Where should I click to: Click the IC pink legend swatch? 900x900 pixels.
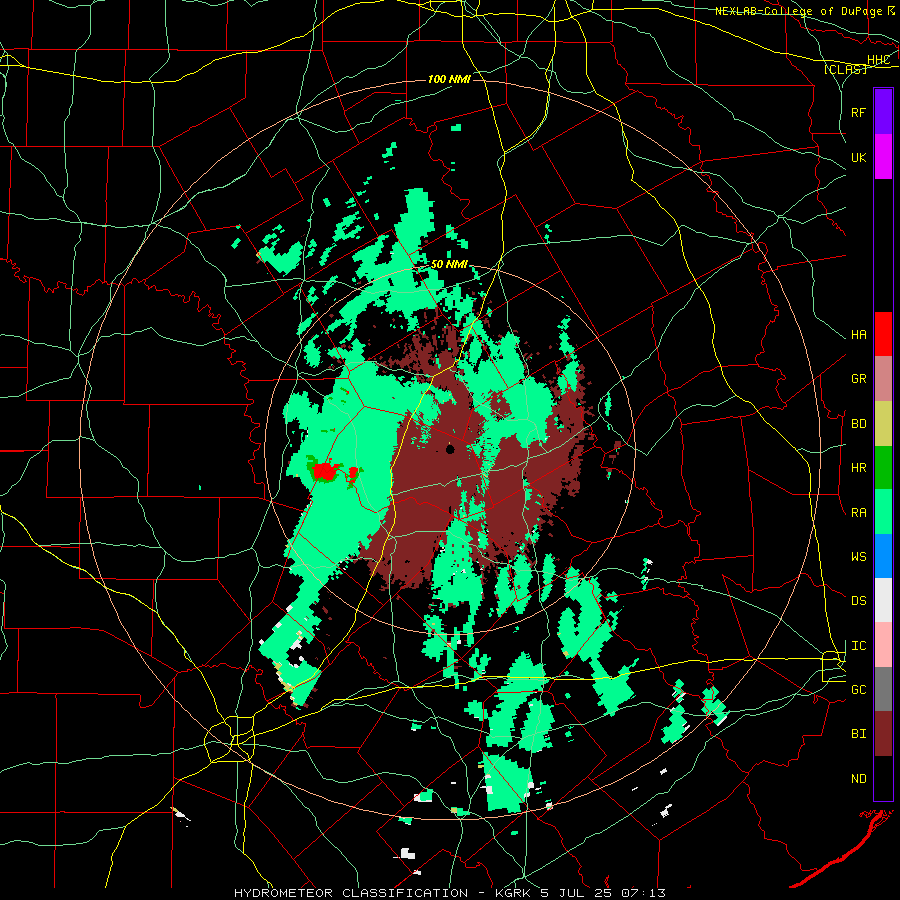click(883, 645)
